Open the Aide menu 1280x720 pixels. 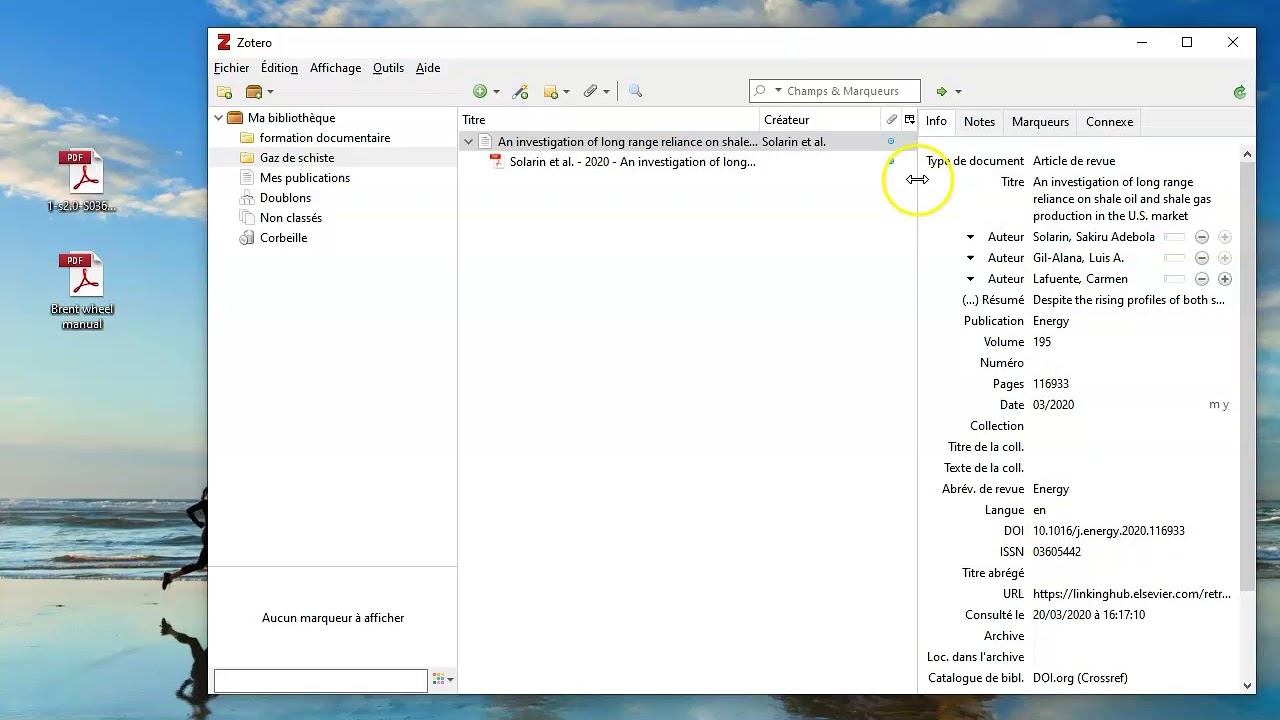tap(428, 68)
